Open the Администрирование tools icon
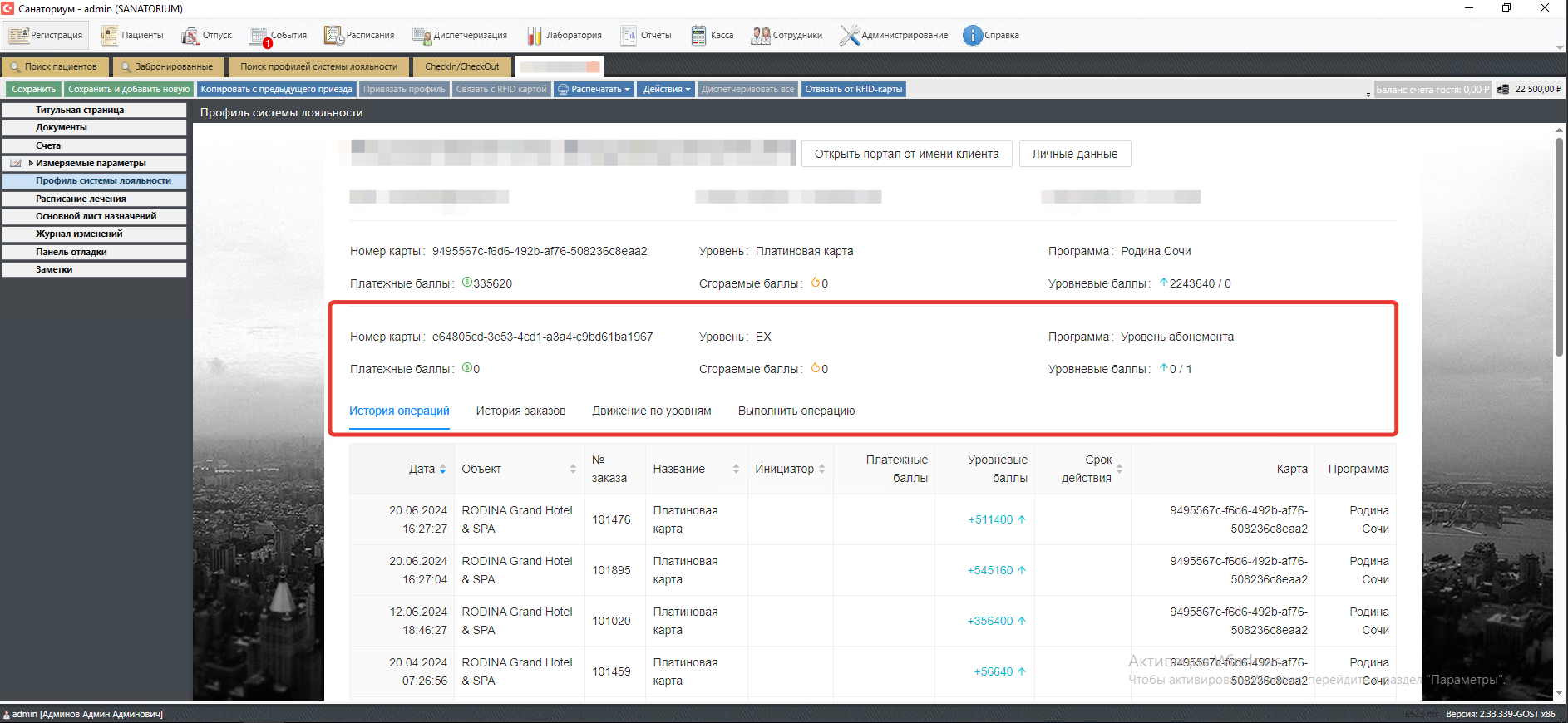This screenshot has height=723, width=1568. [849, 35]
